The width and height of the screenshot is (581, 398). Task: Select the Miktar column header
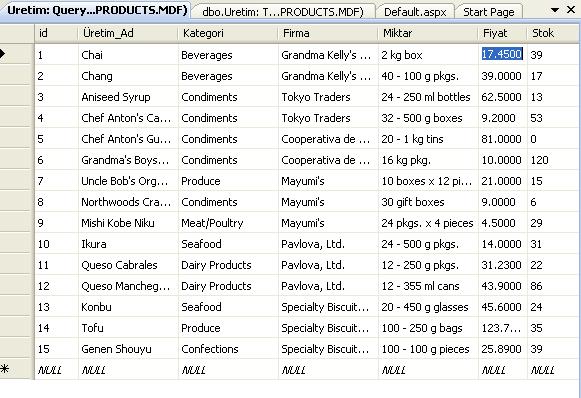point(428,33)
